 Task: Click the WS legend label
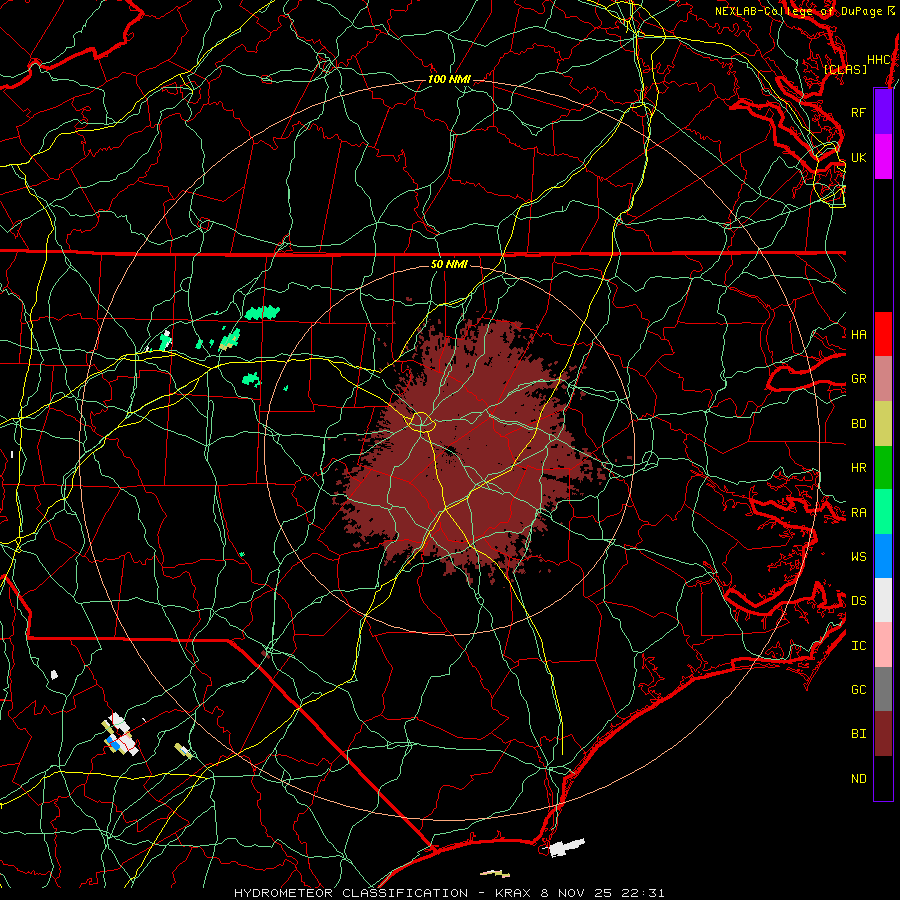coord(858,557)
